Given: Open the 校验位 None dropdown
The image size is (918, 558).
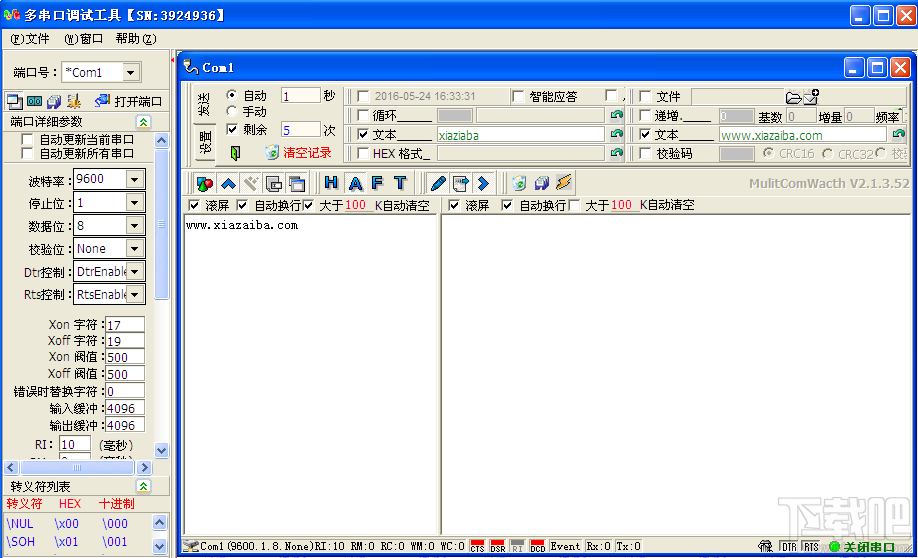Looking at the screenshot, I should 135,249.
